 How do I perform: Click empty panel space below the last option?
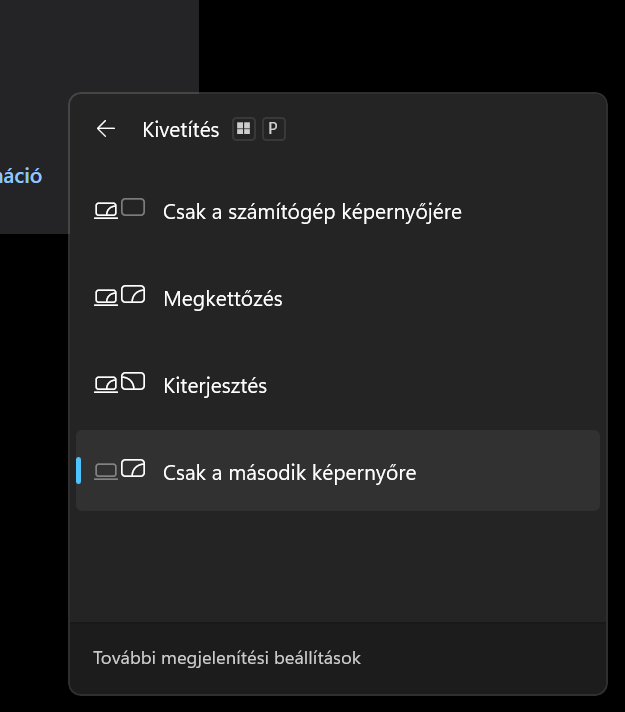tap(338, 565)
